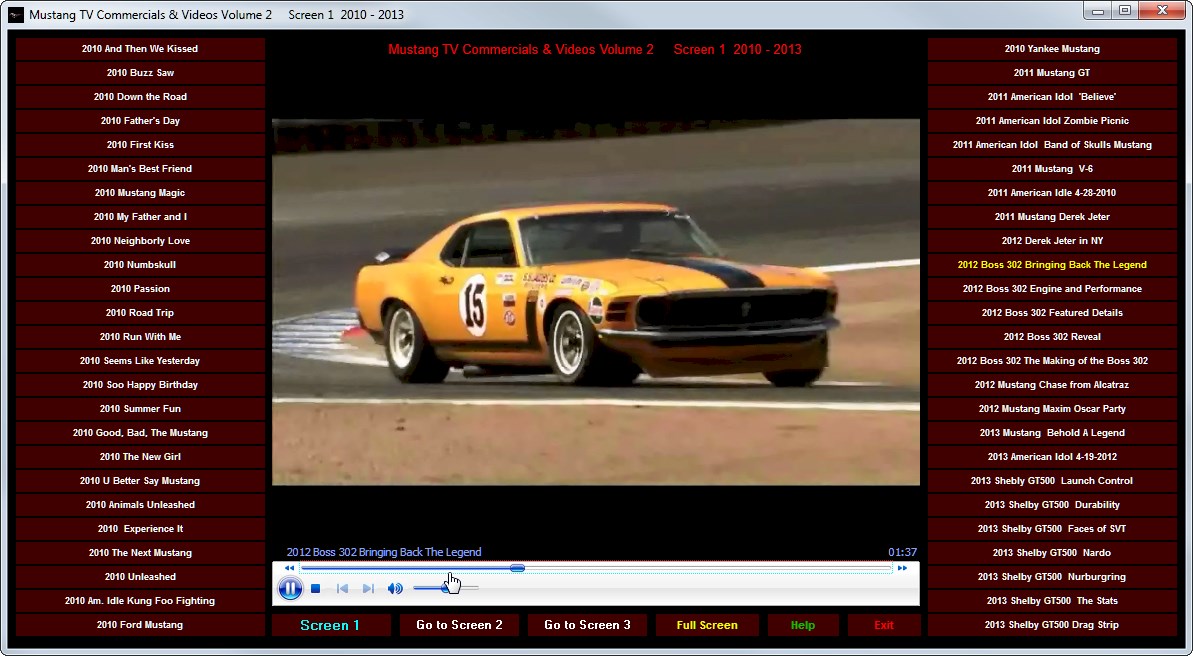Screen dimensions: 1193x656
Task: Play 2012 Boss 302 Reveal
Action: pos(1052,336)
